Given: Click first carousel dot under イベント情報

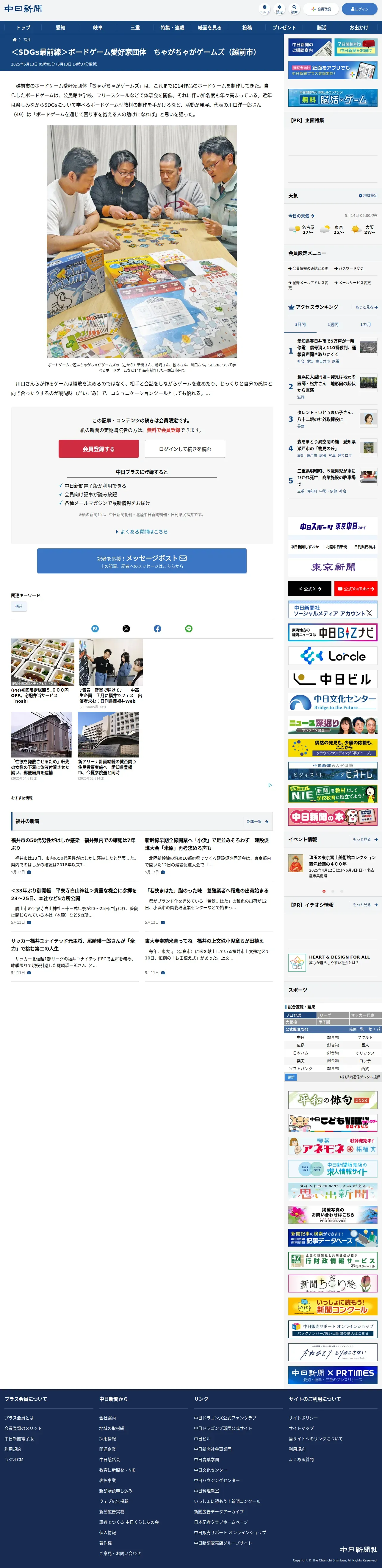Looking at the screenshot, I should [324, 891].
